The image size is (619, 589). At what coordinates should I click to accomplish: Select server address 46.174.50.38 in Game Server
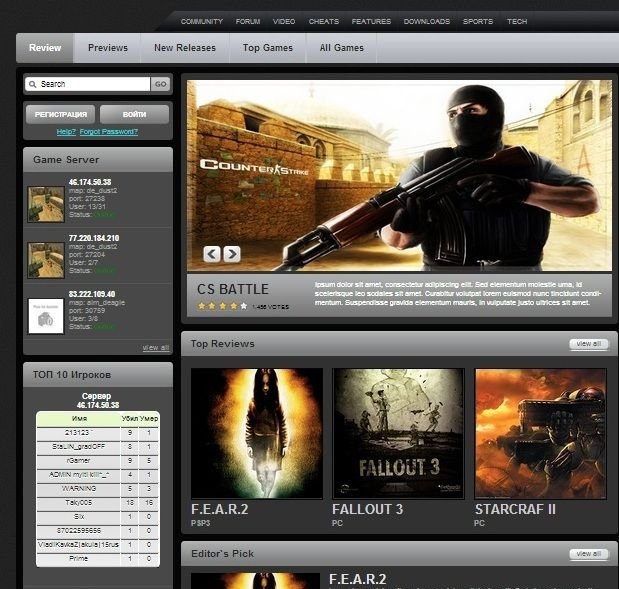(90, 182)
